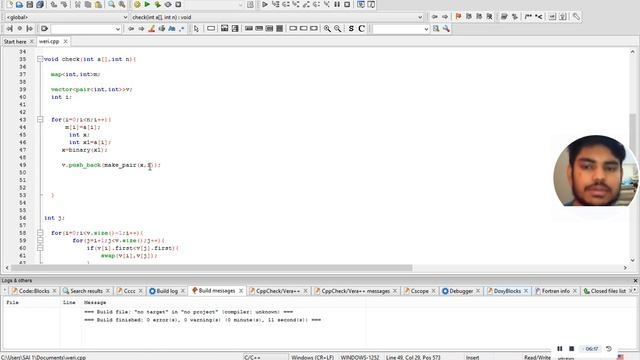Viewport: 640px width, 360px height.
Task: Click the editor horizontal scrollbar thumb
Action: coord(211,268)
